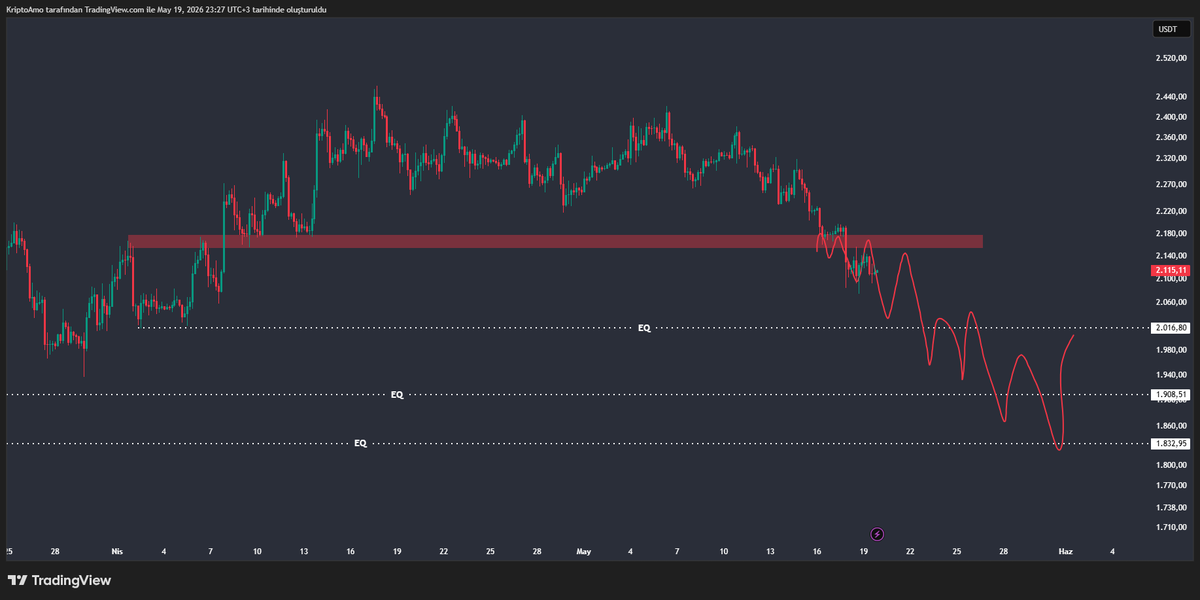The height and width of the screenshot is (600, 1200).
Task: Select the EQ label on the 1.832,95 line
Action: [360, 443]
